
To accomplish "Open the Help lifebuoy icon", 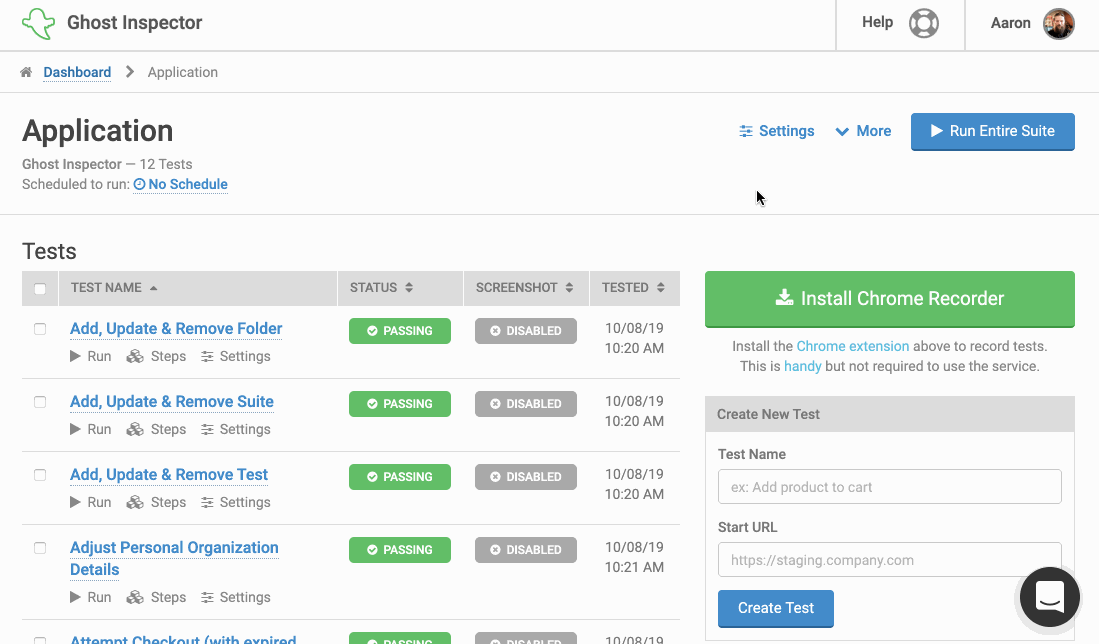I will click(x=923, y=23).
